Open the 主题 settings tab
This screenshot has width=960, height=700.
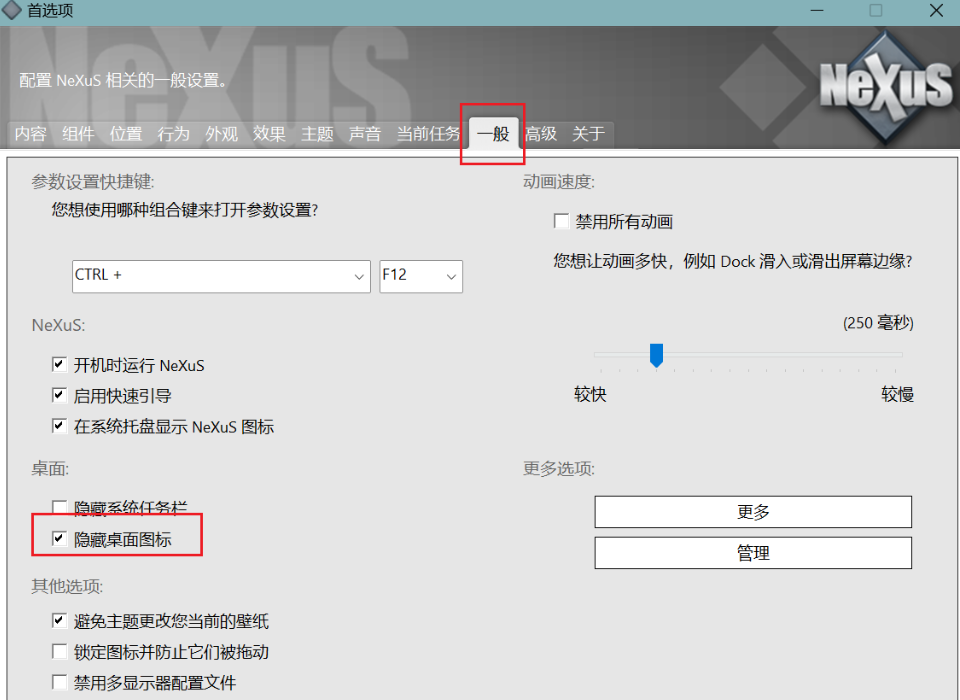coord(317,133)
